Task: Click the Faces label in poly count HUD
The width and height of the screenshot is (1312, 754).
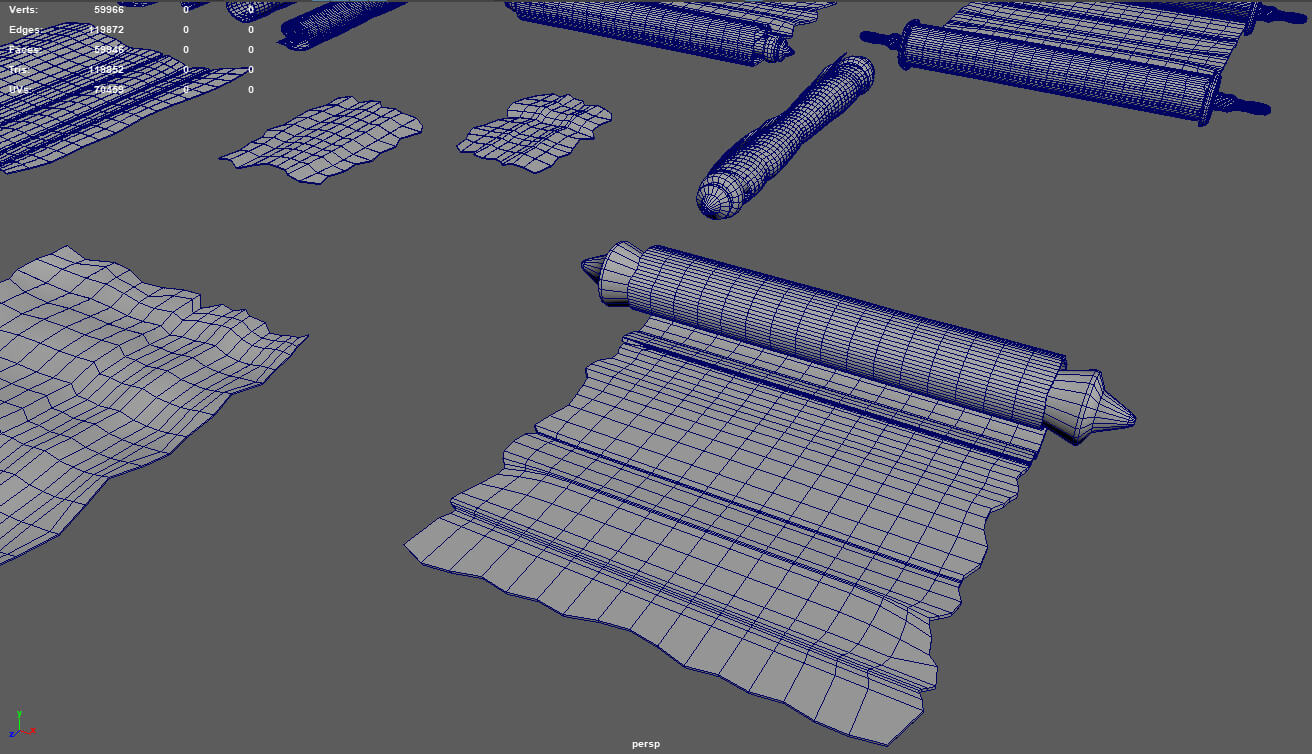Action: point(25,50)
